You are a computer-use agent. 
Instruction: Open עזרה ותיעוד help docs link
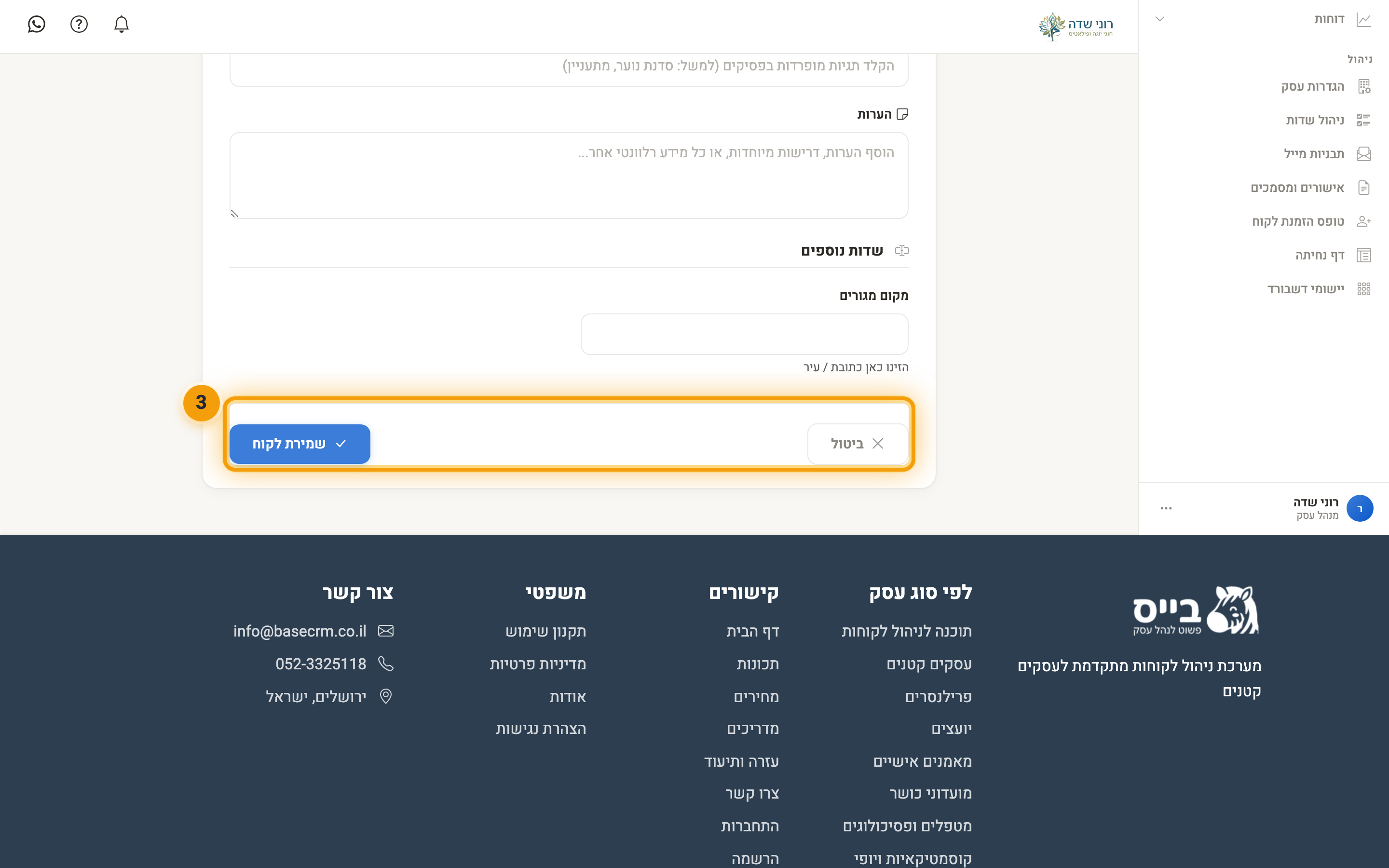pyautogui.click(x=741, y=762)
